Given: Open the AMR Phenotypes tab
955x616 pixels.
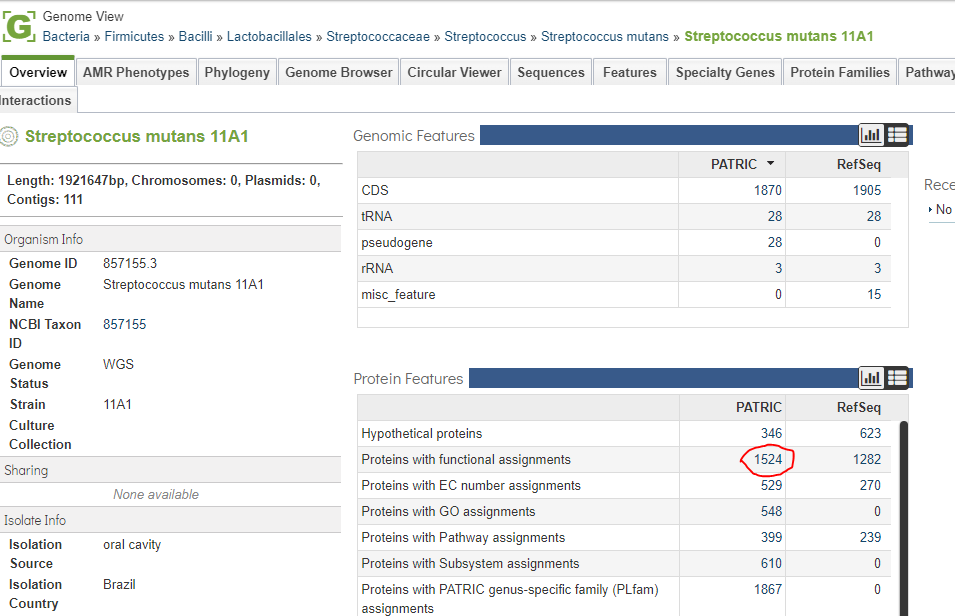Looking at the screenshot, I should click(x=136, y=73).
